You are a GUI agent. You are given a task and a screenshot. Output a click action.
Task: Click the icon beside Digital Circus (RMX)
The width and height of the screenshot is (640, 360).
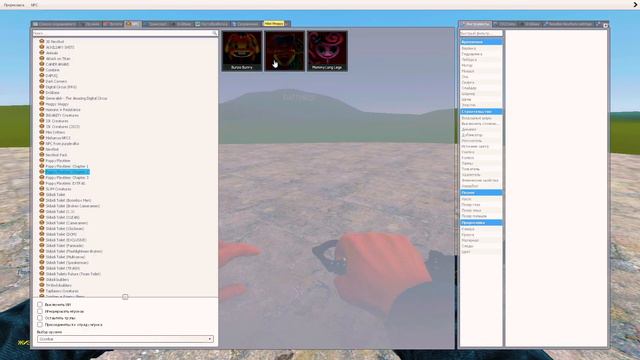42,87
